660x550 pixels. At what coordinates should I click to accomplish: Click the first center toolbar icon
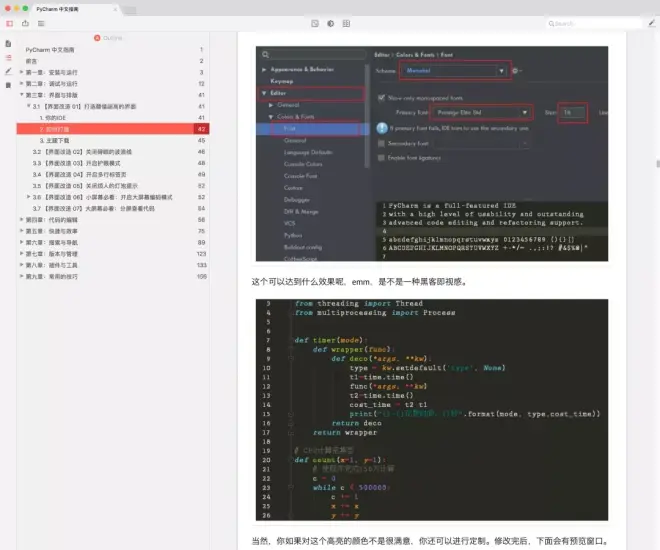tap(315, 24)
